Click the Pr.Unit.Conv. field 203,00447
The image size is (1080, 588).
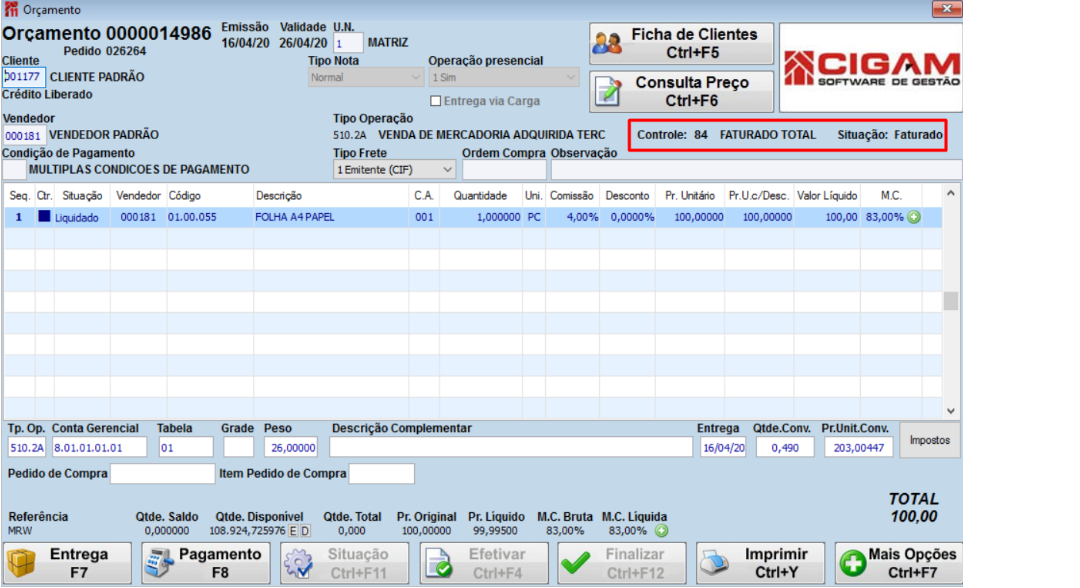tap(858, 448)
